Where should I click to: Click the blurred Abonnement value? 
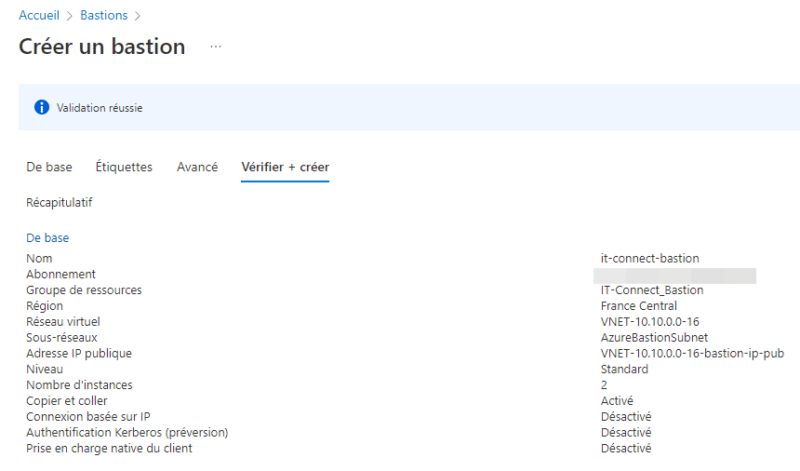674,276
